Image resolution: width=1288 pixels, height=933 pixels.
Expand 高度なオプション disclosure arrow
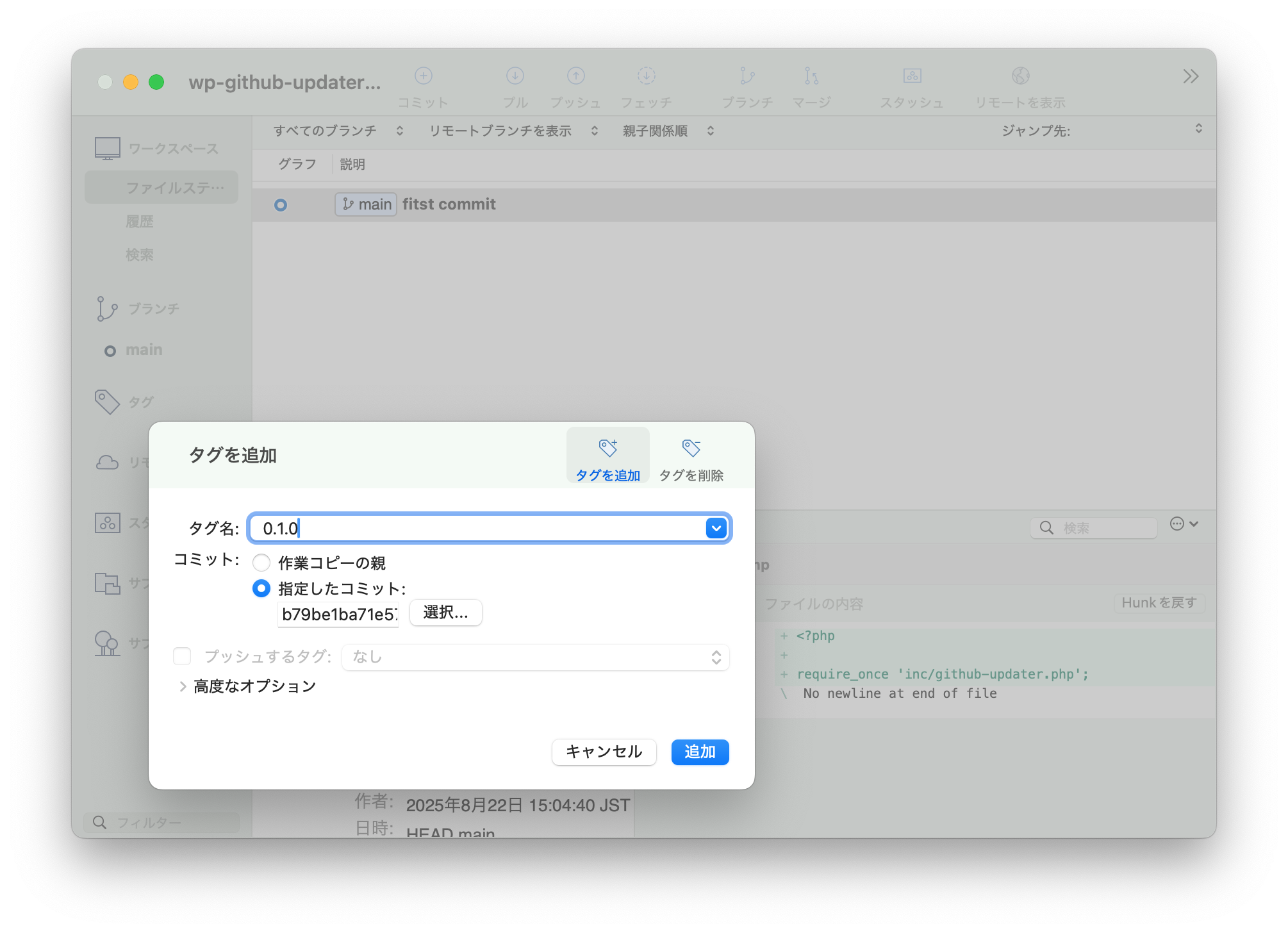tap(183, 686)
